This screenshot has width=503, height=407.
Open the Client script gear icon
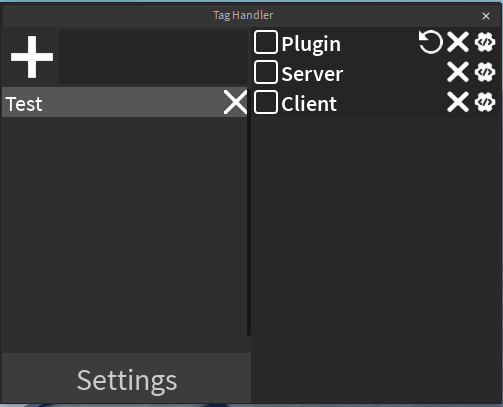coord(485,102)
